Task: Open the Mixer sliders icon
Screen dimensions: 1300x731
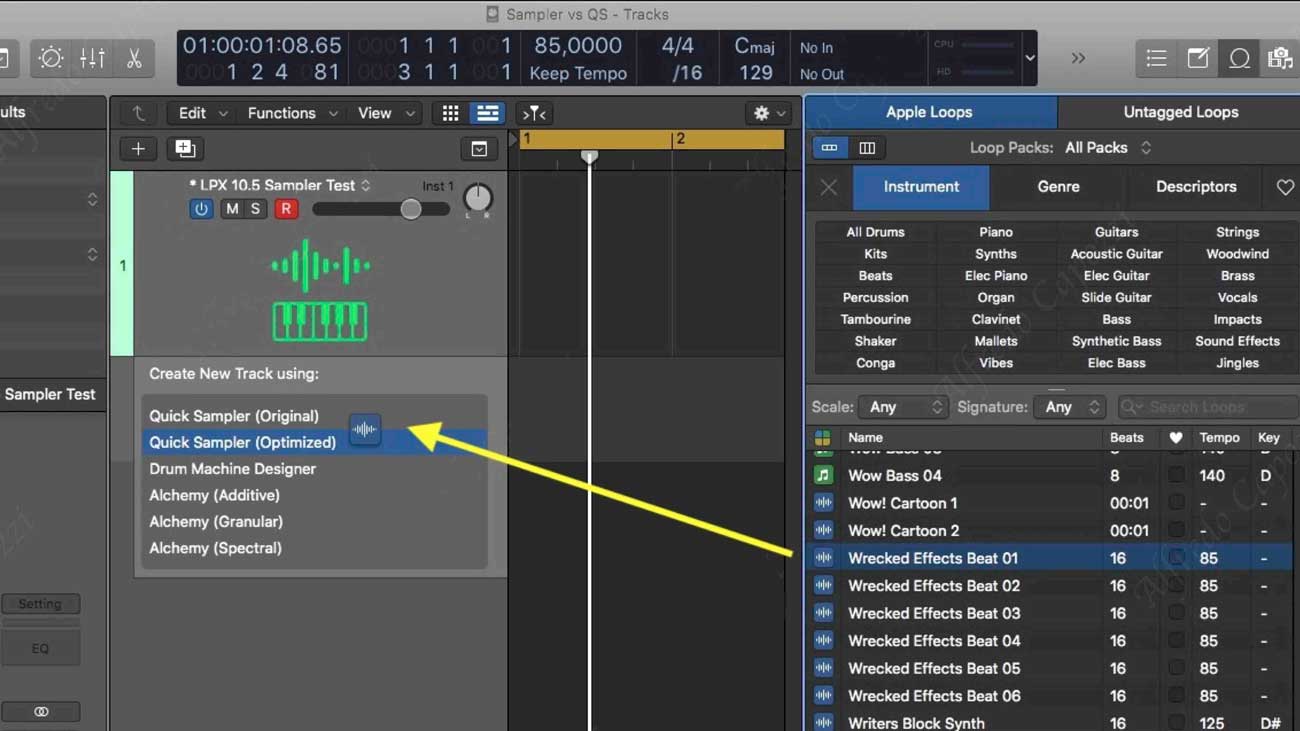Action: coord(92,58)
